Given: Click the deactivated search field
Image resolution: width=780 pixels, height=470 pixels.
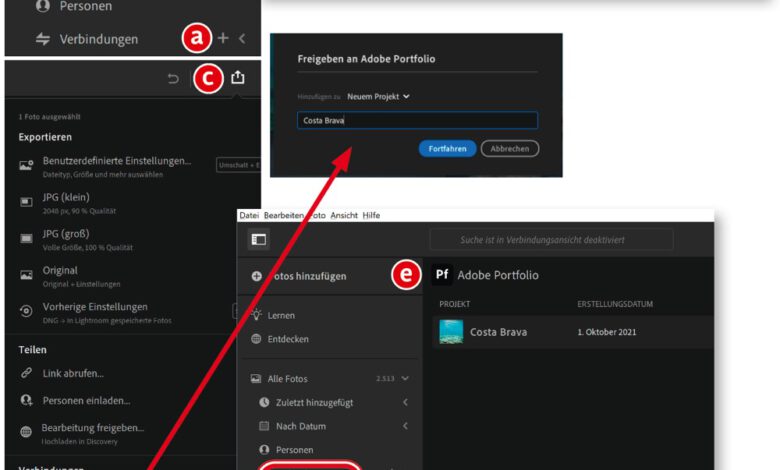Looking at the screenshot, I should click(552, 240).
